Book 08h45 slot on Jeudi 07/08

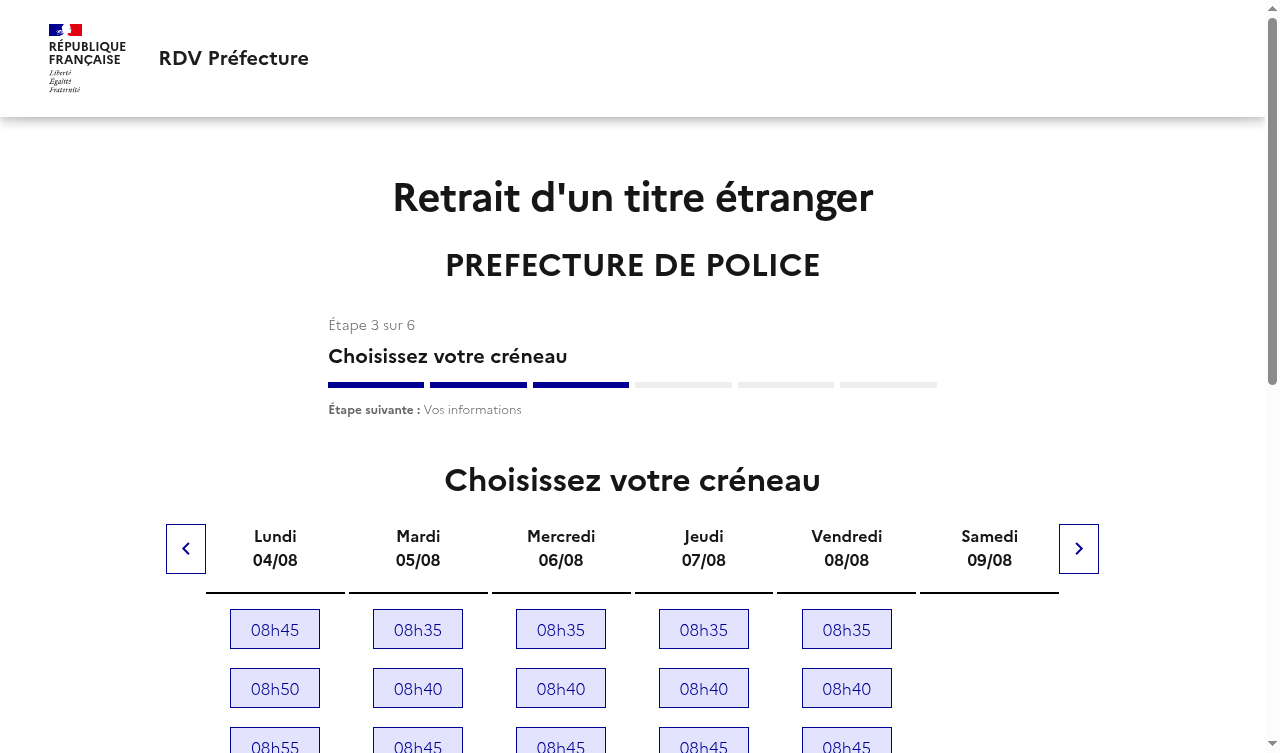[704, 741]
